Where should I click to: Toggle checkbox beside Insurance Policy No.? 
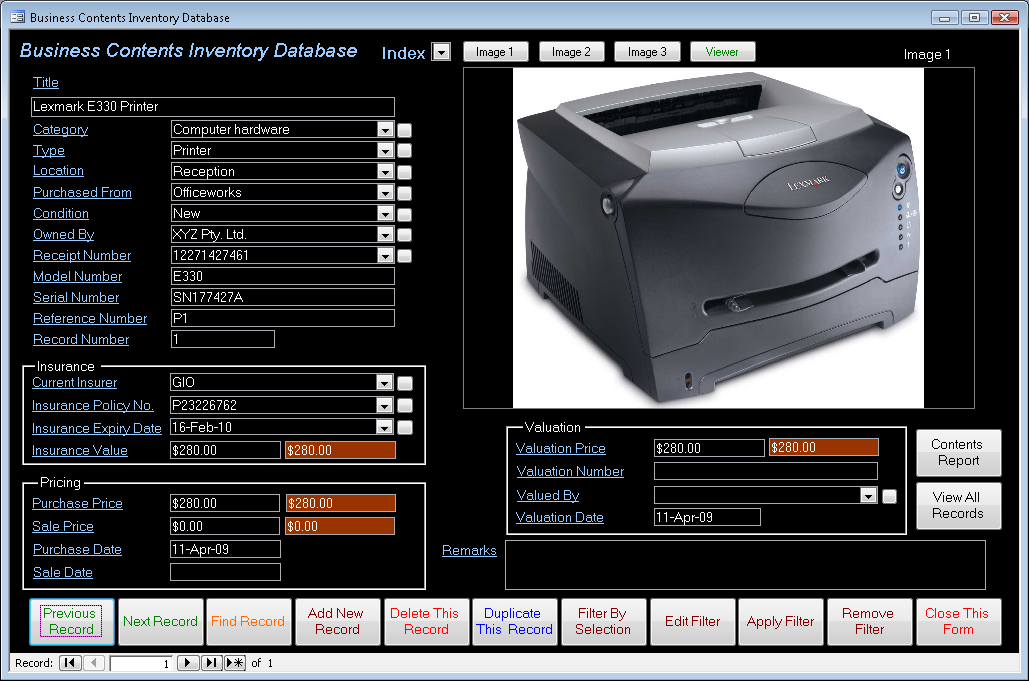[x=405, y=405]
